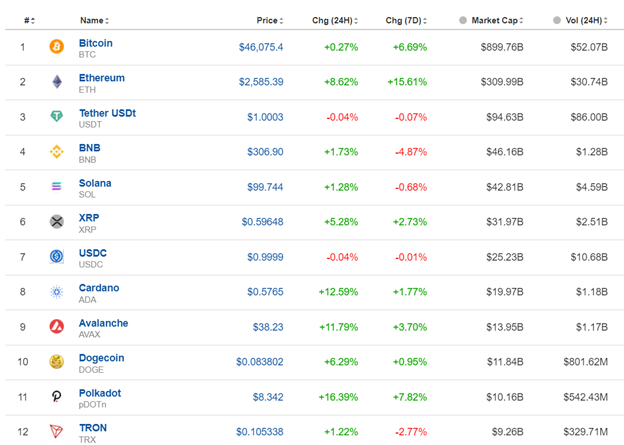
Task: Click the Cardano logo icon
Action: [x=57, y=292]
